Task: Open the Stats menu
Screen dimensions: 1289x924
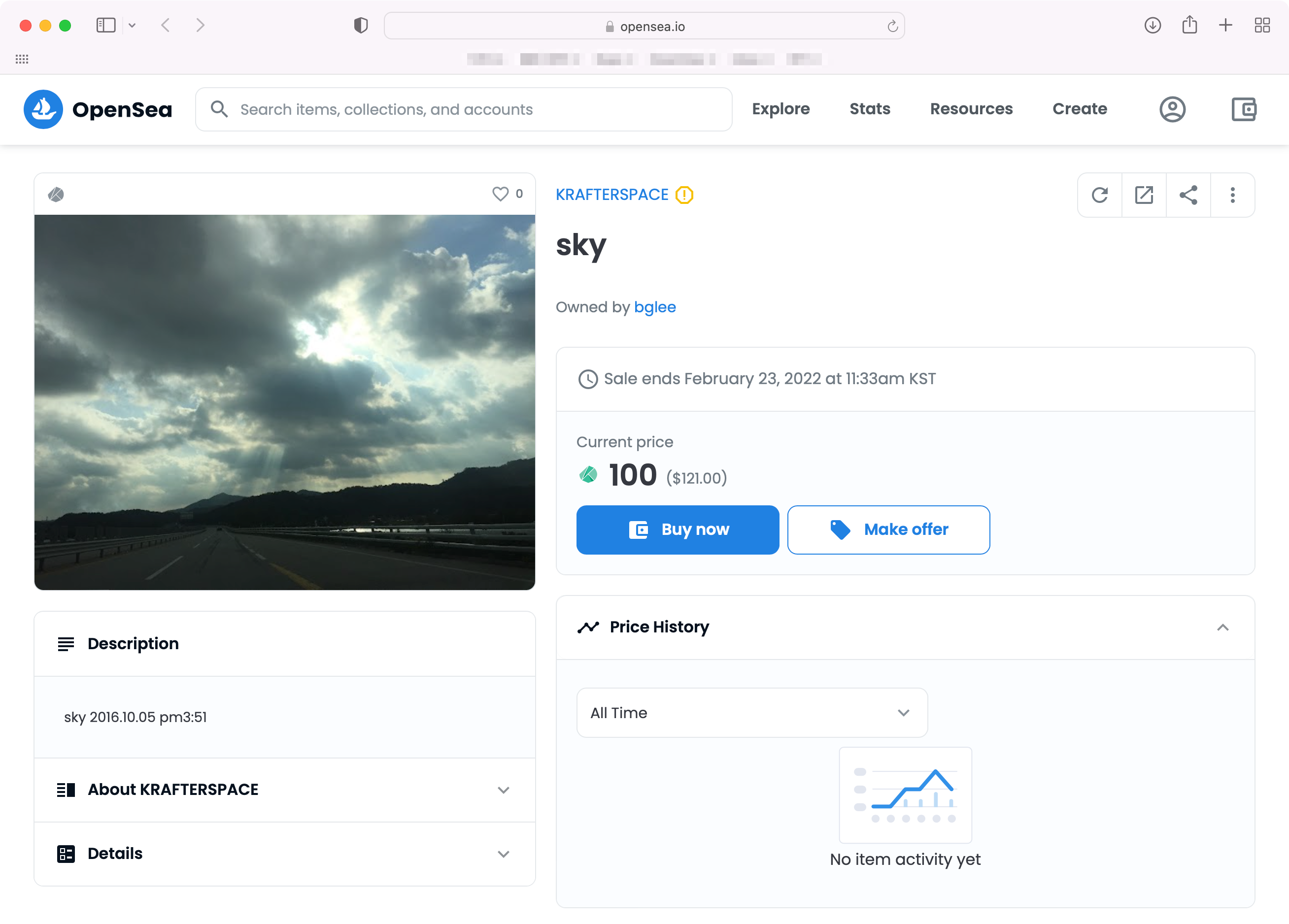Action: tap(870, 109)
